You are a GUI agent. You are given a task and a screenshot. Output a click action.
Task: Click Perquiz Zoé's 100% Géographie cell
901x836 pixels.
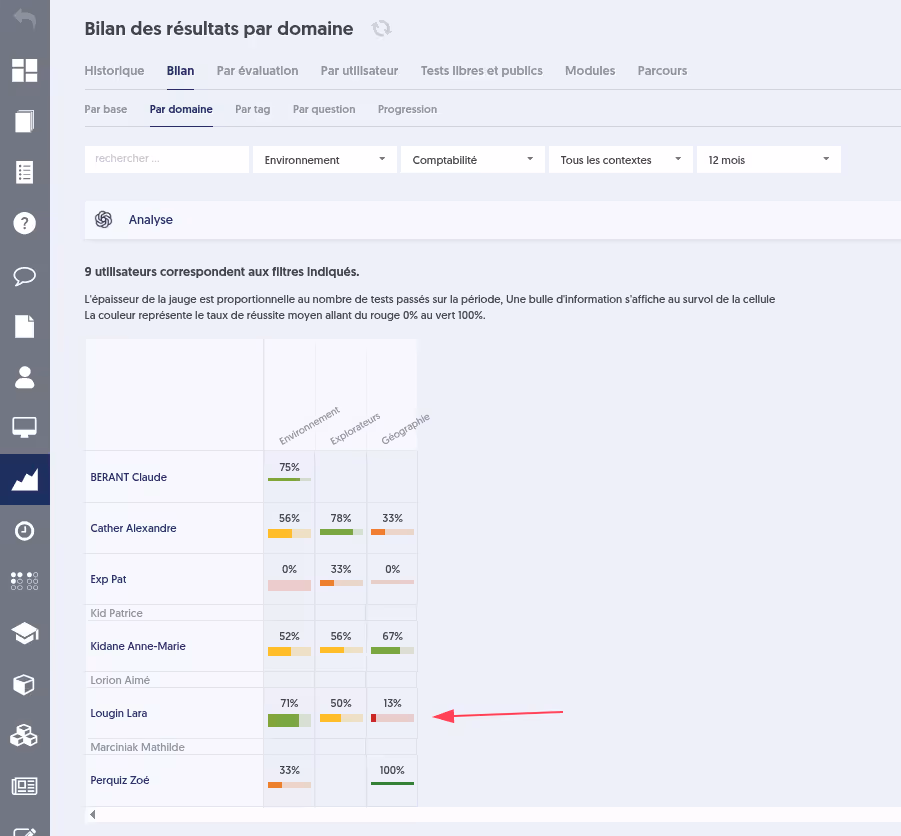point(392,780)
